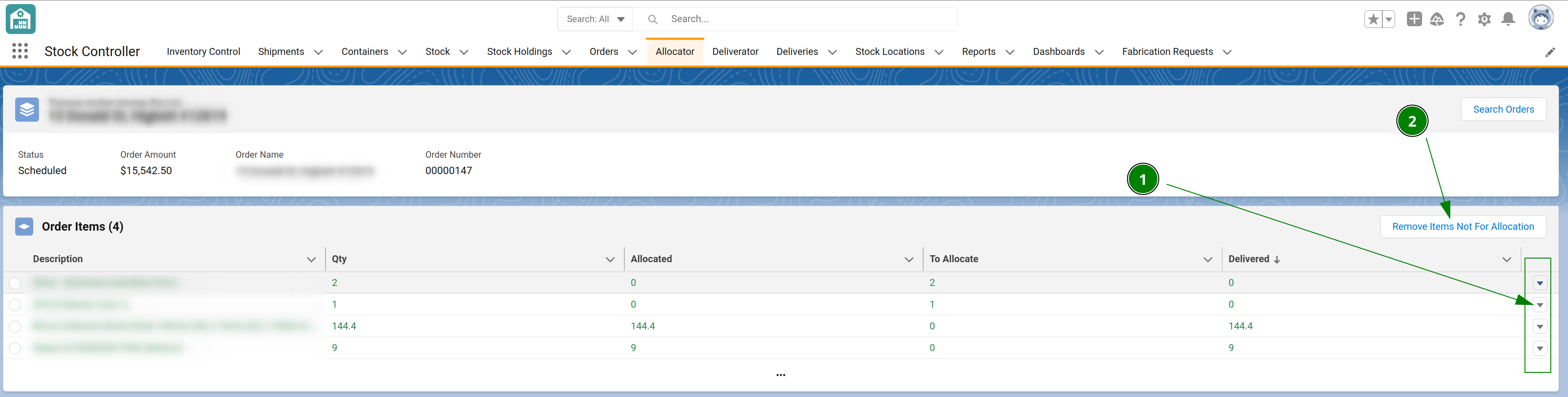Screen dimensions: 1568x397
Task: Open the Qty column header menu
Action: pos(610,260)
